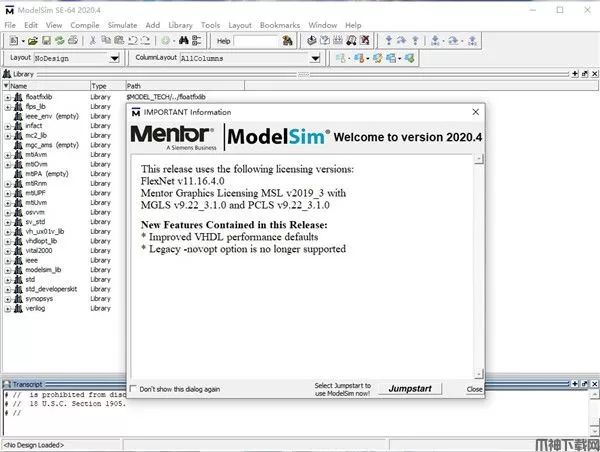Open file using the folder icon
The width and height of the screenshot is (600, 452).
click(33, 40)
